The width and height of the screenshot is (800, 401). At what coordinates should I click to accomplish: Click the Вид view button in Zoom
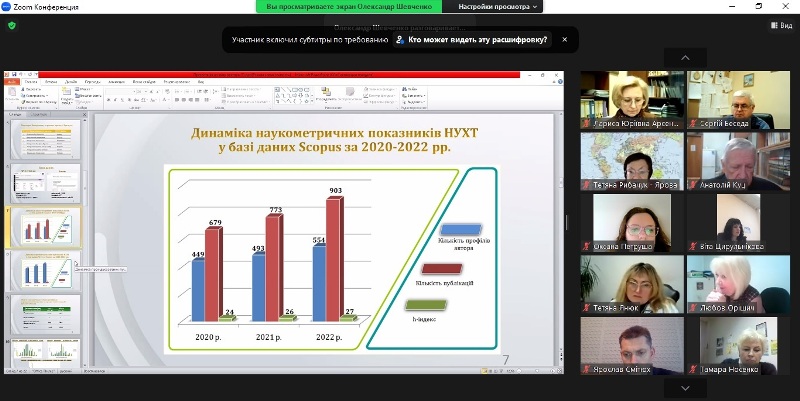782,25
